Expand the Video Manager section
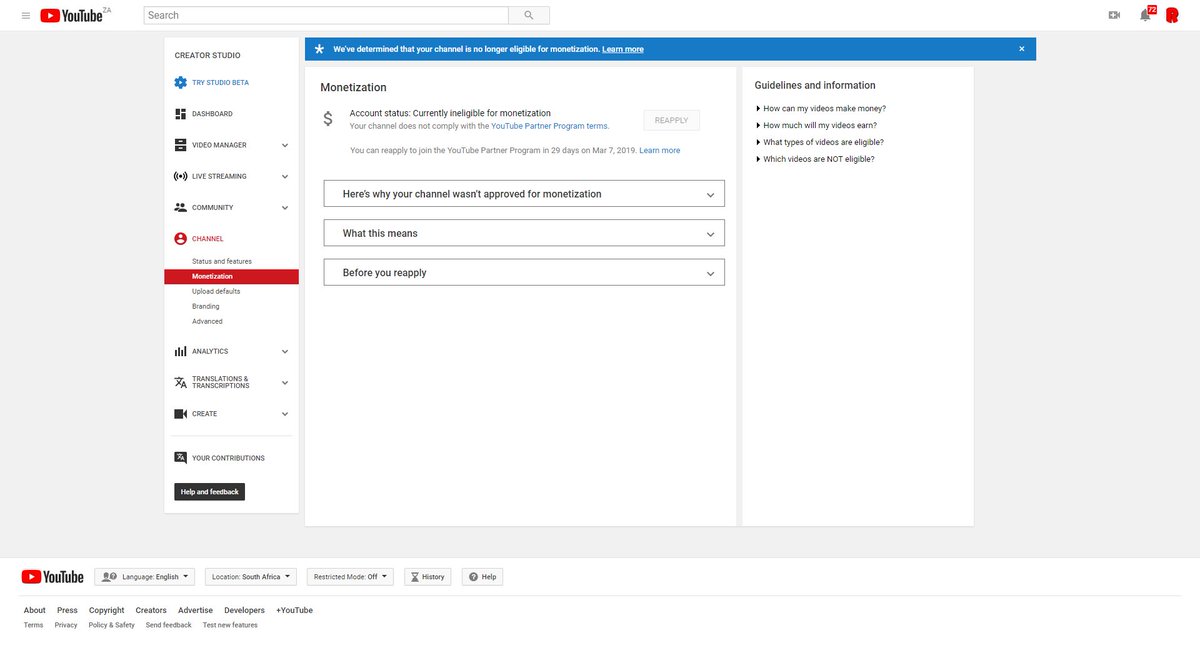Image resolution: width=1200 pixels, height=648 pixels. coord(285,145)
